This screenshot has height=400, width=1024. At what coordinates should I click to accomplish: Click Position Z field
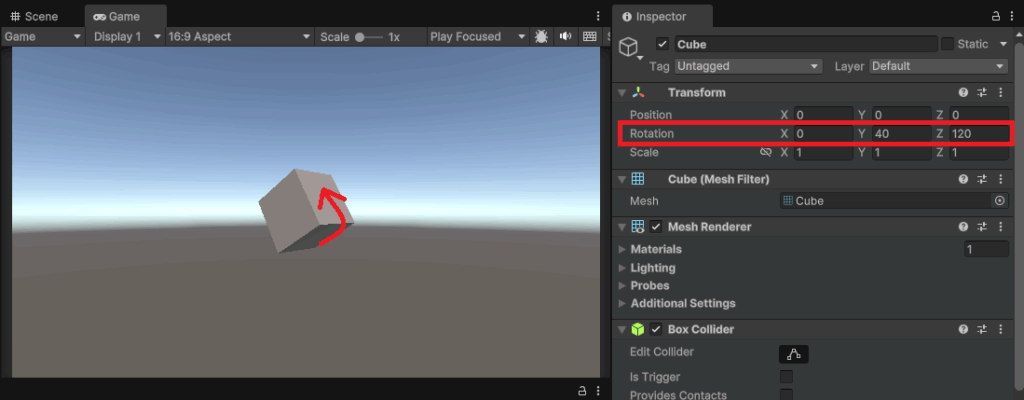pos(979,115)
